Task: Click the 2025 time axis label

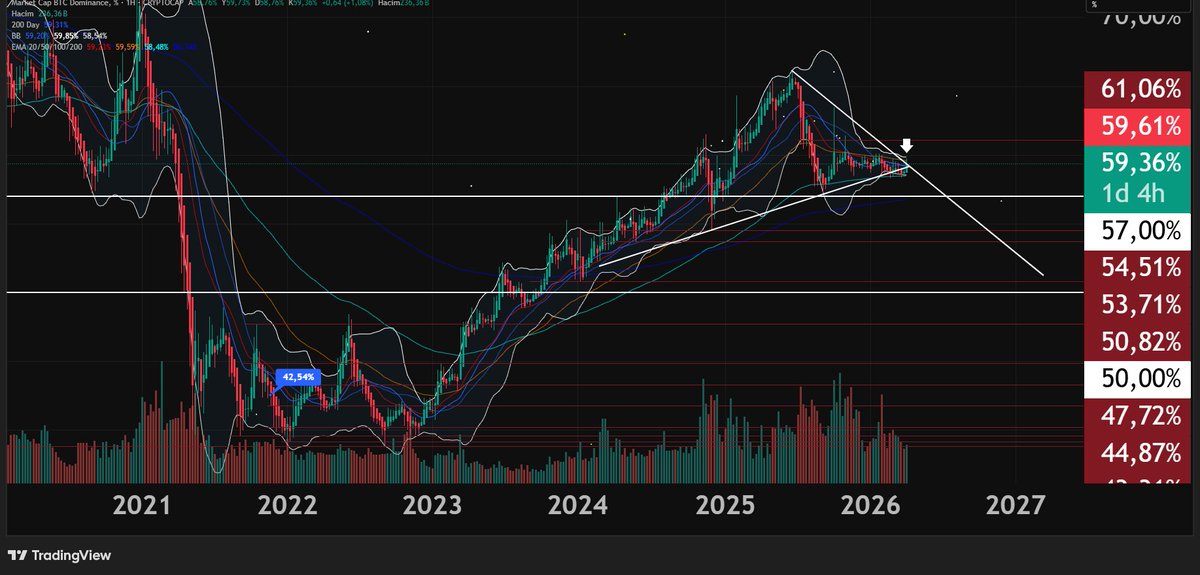Action: click(x=724, y=505)
